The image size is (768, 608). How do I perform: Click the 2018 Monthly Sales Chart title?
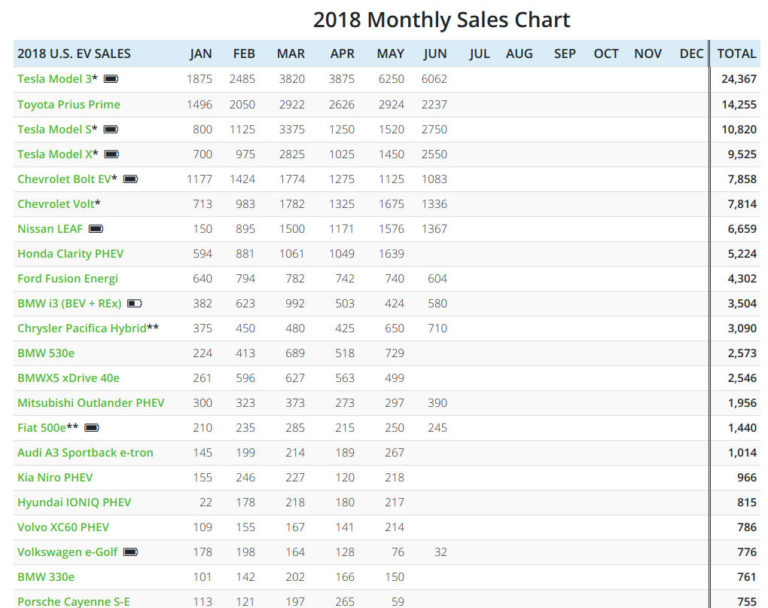click(x=441, y=21)
